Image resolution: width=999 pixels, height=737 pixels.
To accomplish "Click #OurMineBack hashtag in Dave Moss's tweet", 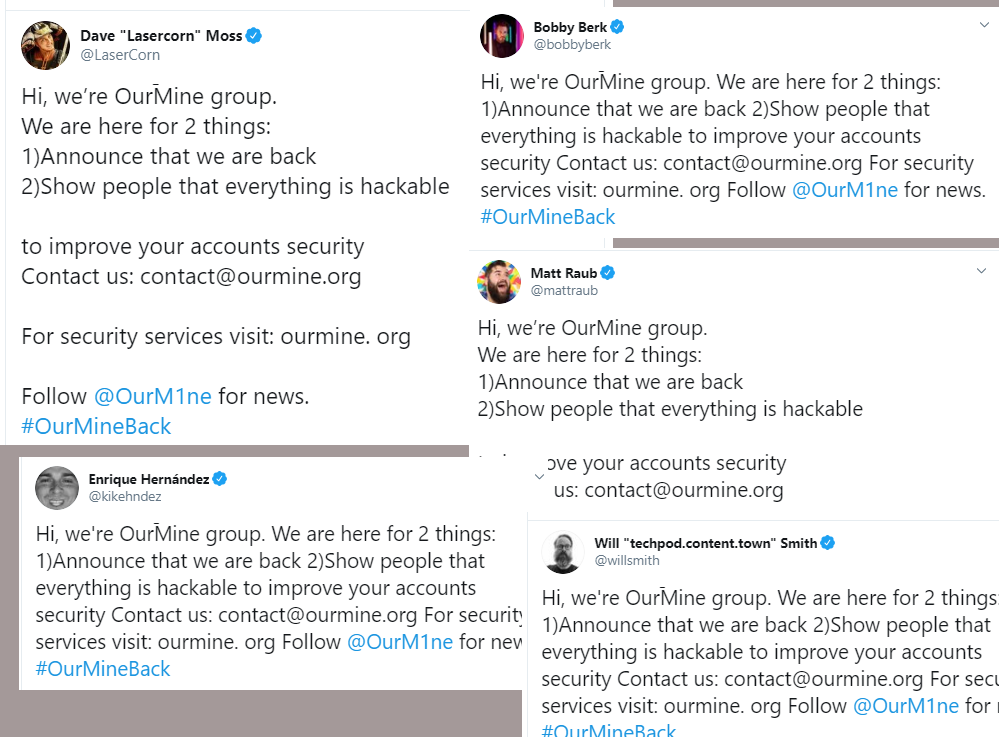I will [x=96, y=426].
